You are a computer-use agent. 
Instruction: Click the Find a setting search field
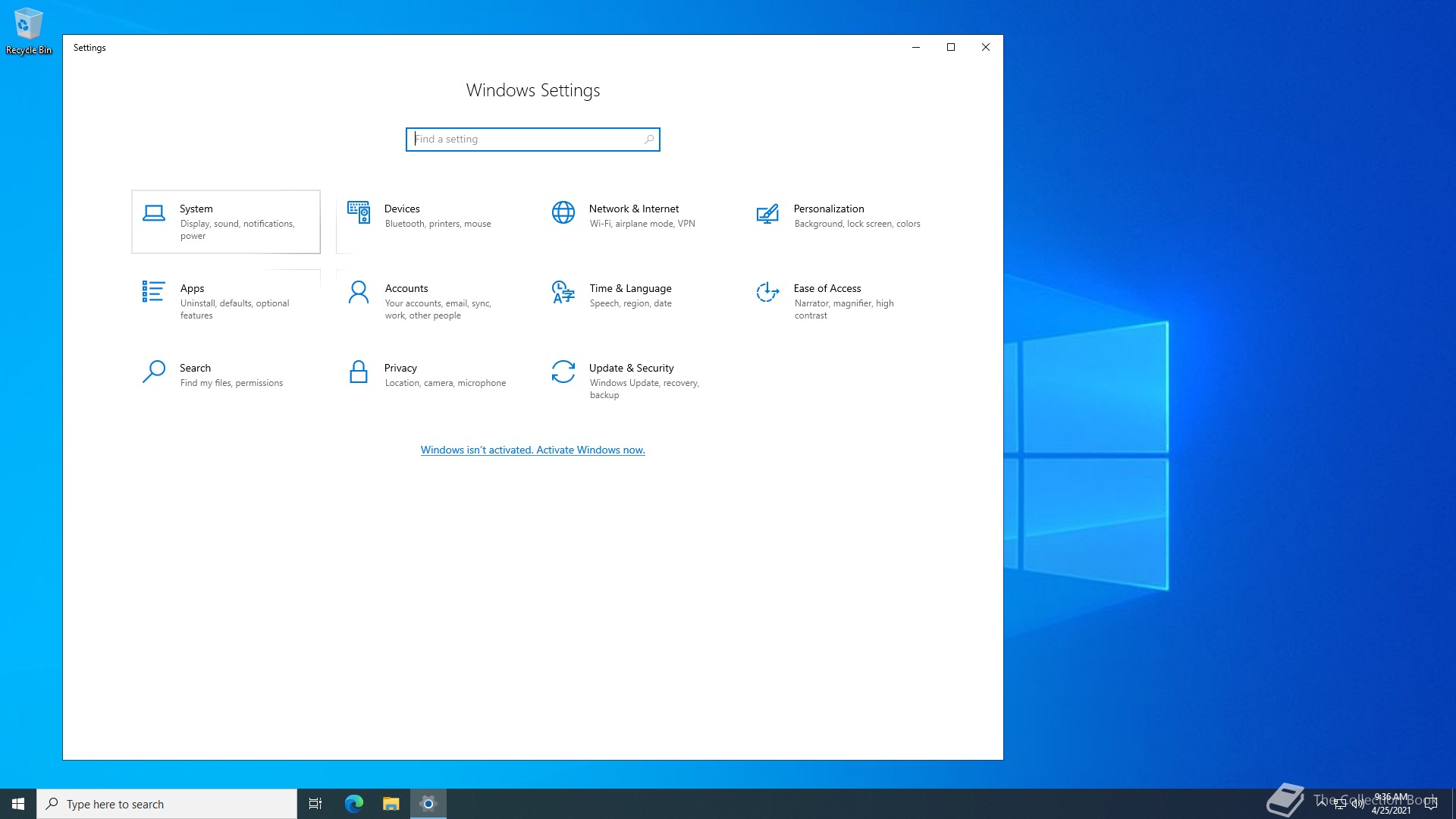tap(533, 140)
